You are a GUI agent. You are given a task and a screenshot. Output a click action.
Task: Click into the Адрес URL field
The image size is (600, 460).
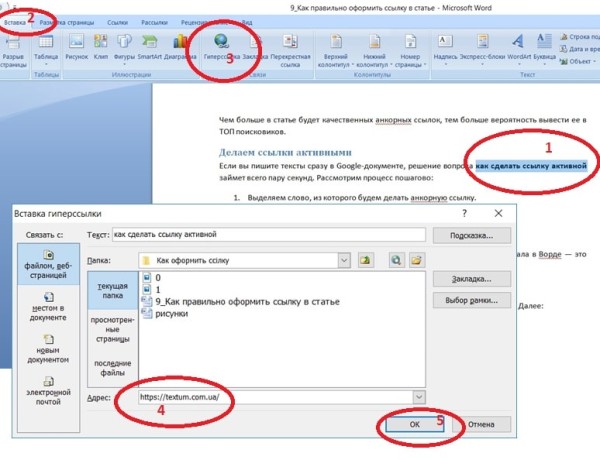coord(276,397)
